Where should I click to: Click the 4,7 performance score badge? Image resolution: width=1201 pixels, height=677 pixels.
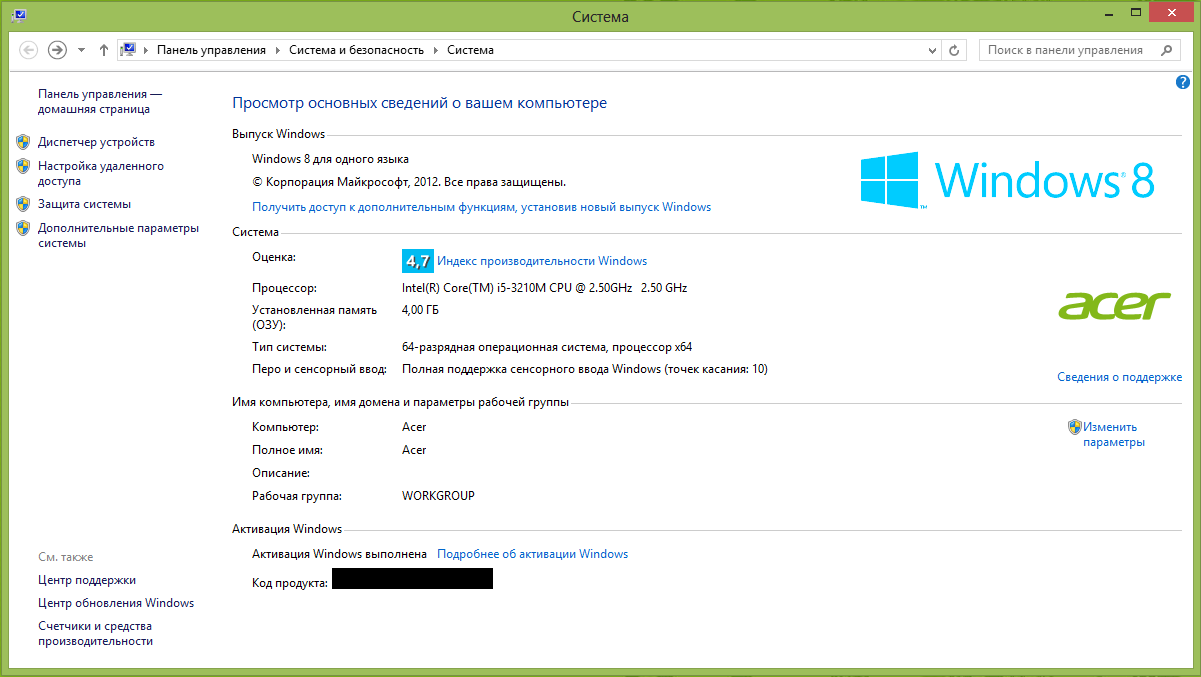click(x=417, y=261)
